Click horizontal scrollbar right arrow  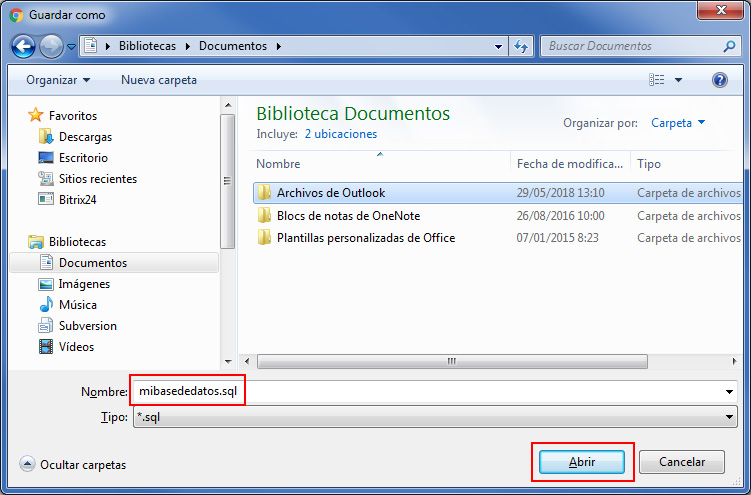[x=734, y=361]
